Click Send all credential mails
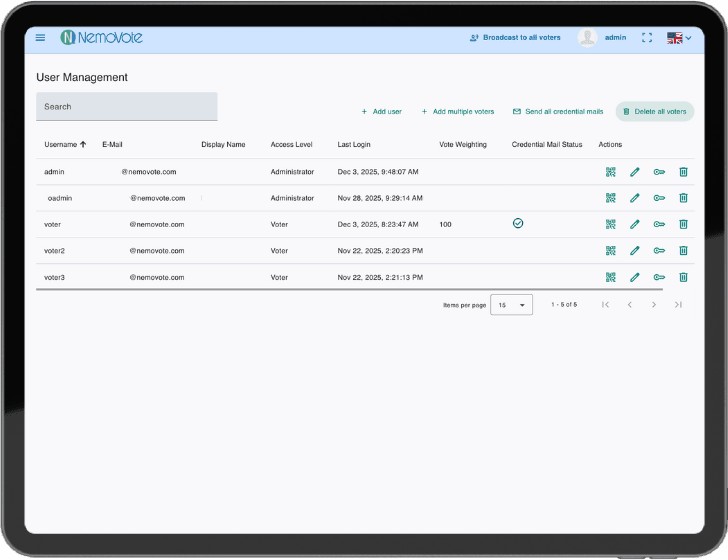Viewport: 728px width, 560px height. point(558,112)
